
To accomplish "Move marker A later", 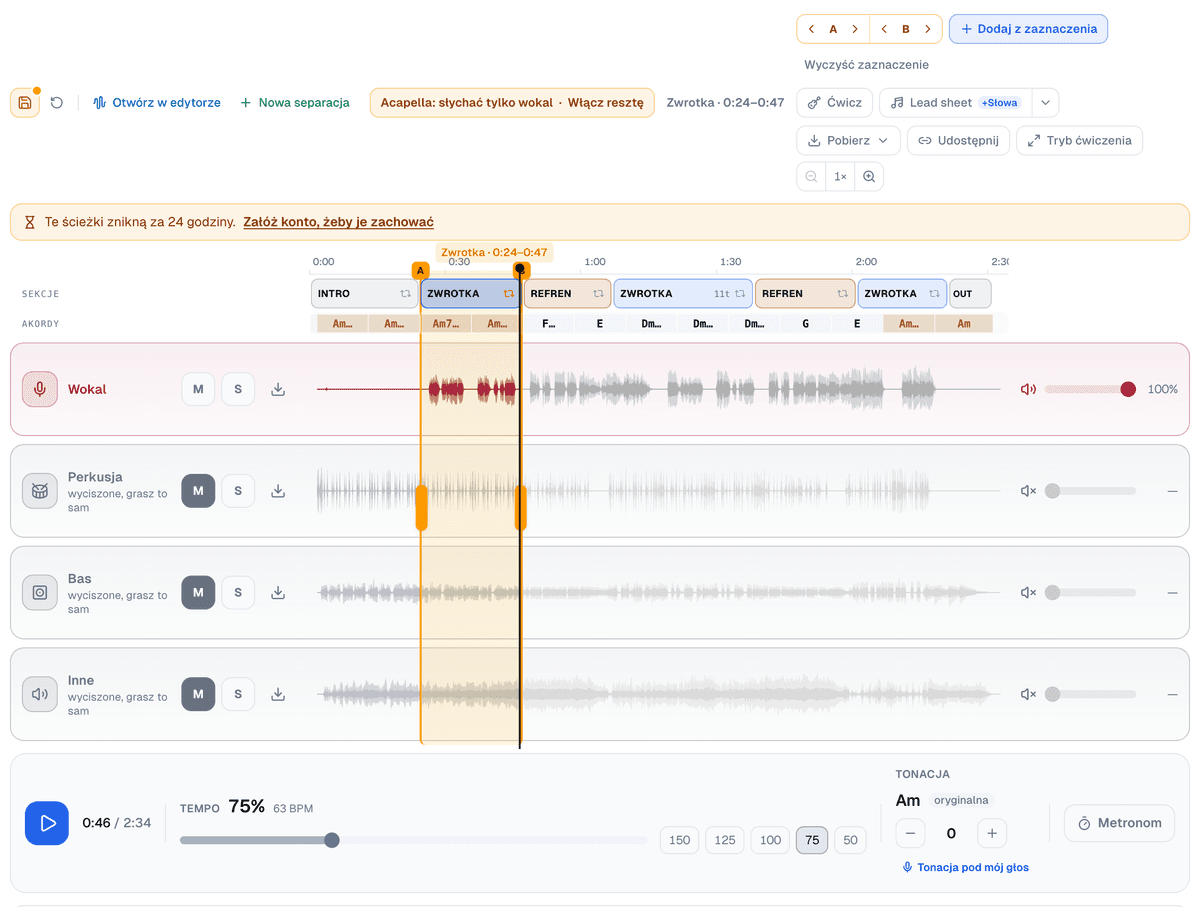I will tap(855, 29).
